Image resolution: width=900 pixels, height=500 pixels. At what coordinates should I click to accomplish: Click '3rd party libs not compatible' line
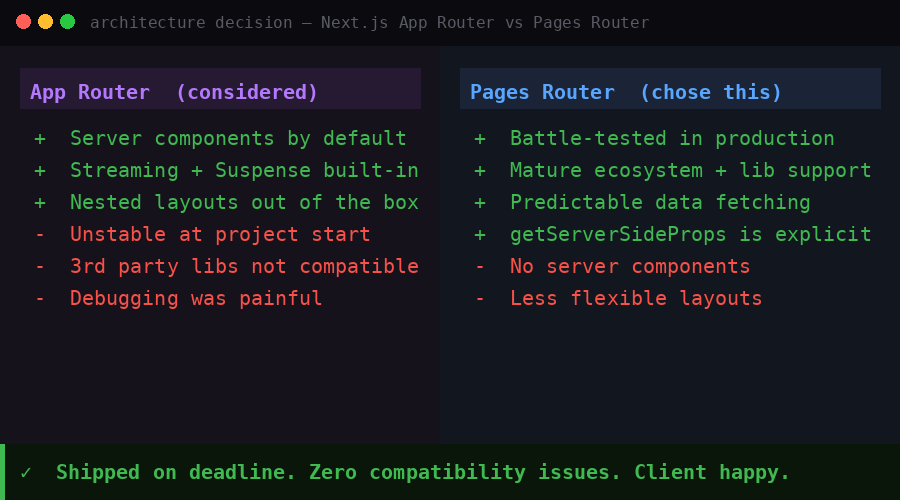pyautogui.click(x=245, y=267)
